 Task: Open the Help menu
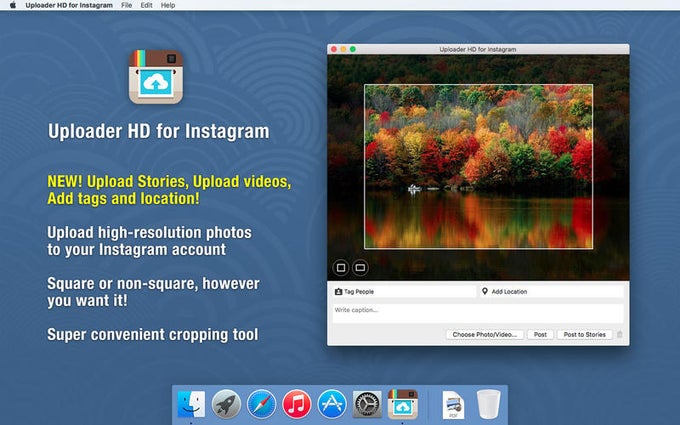[168, 5]
